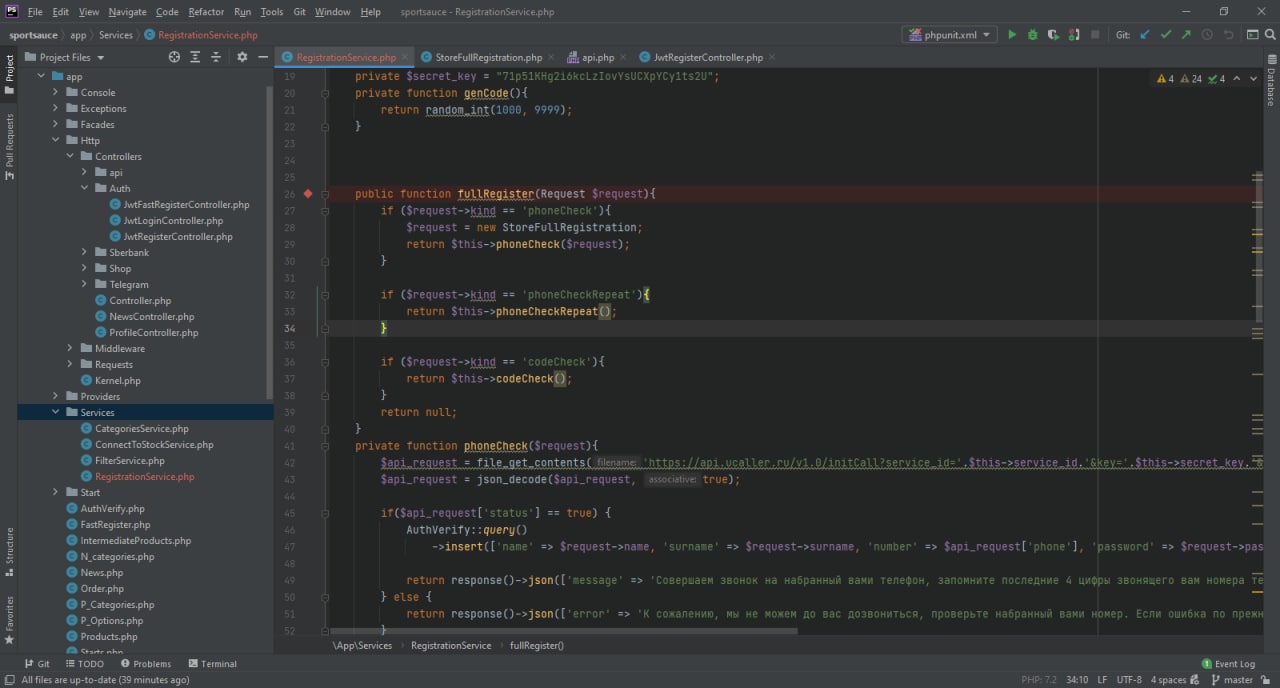Click the editor horizontal scrollbar
Image resolution: width=1280 pixels, height=688 pixels.
[x=560, y=631]
